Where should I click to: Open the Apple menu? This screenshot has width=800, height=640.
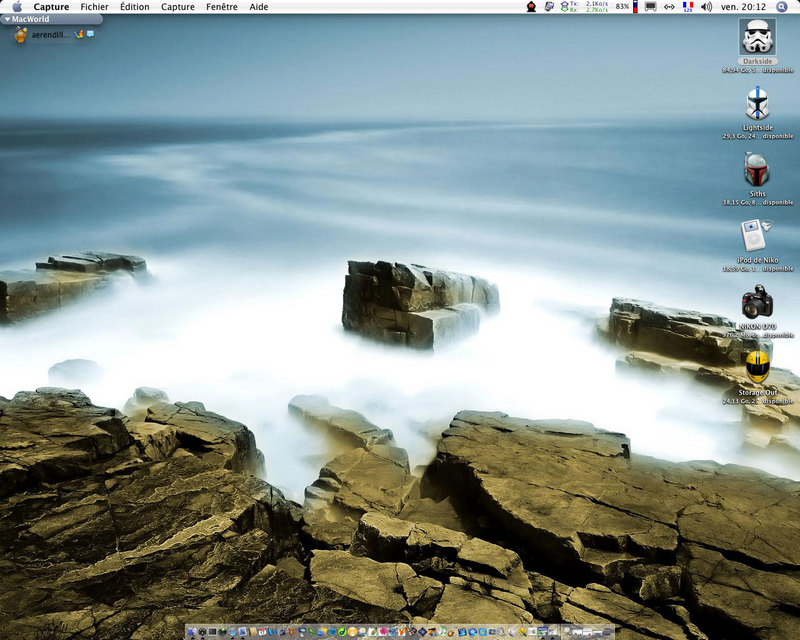[17, 7]
